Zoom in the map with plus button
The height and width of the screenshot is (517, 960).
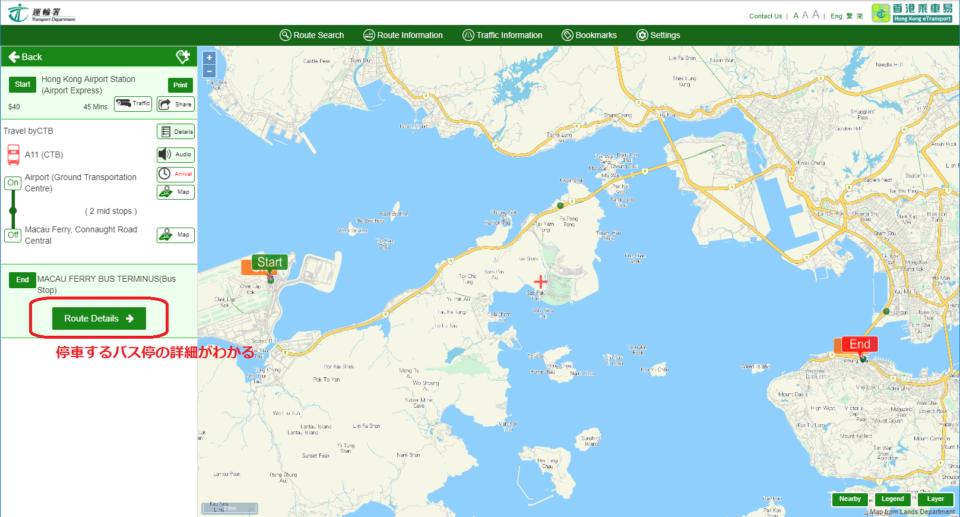point(209,58)
